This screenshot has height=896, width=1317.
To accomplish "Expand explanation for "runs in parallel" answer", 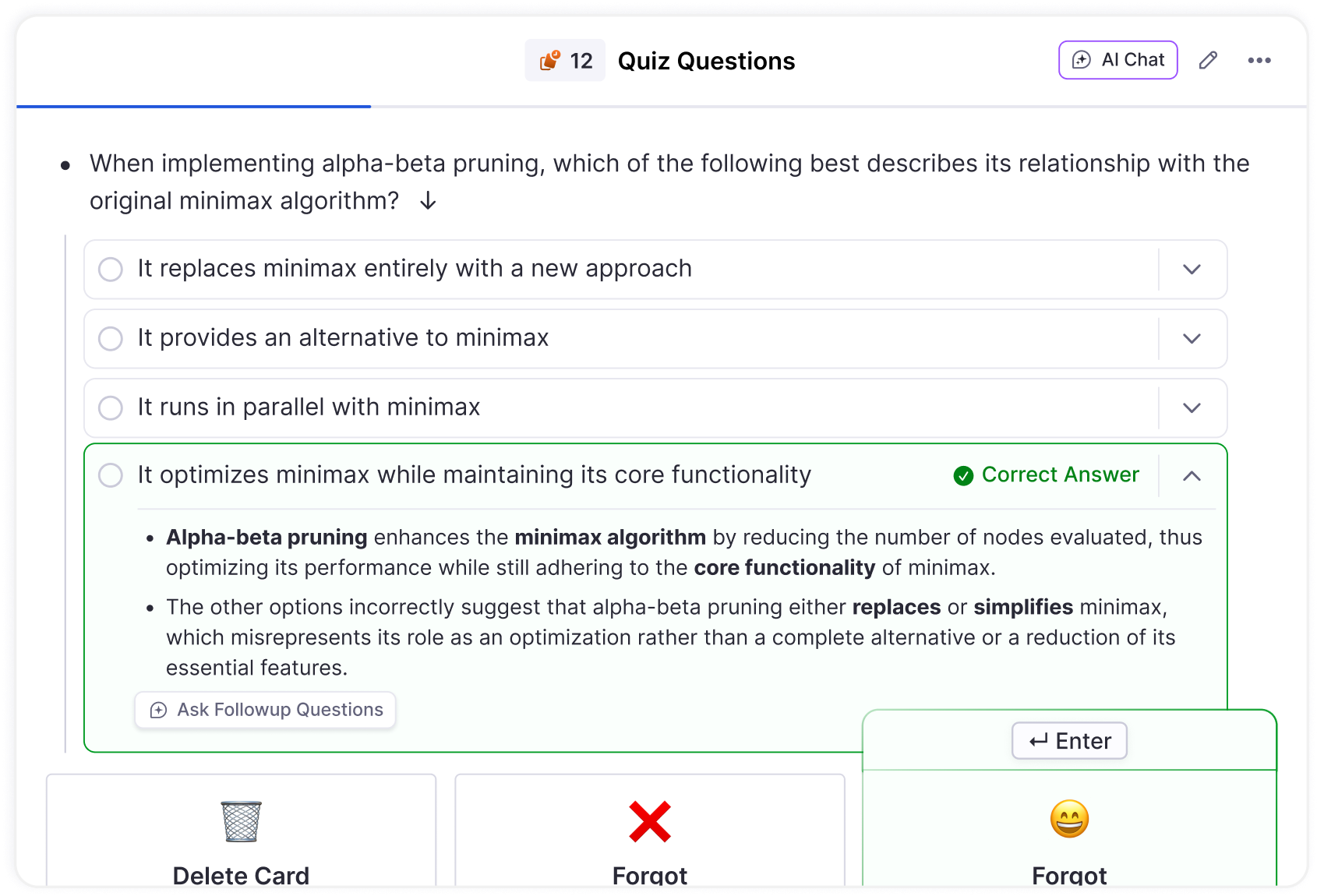I will [1192, 407].
